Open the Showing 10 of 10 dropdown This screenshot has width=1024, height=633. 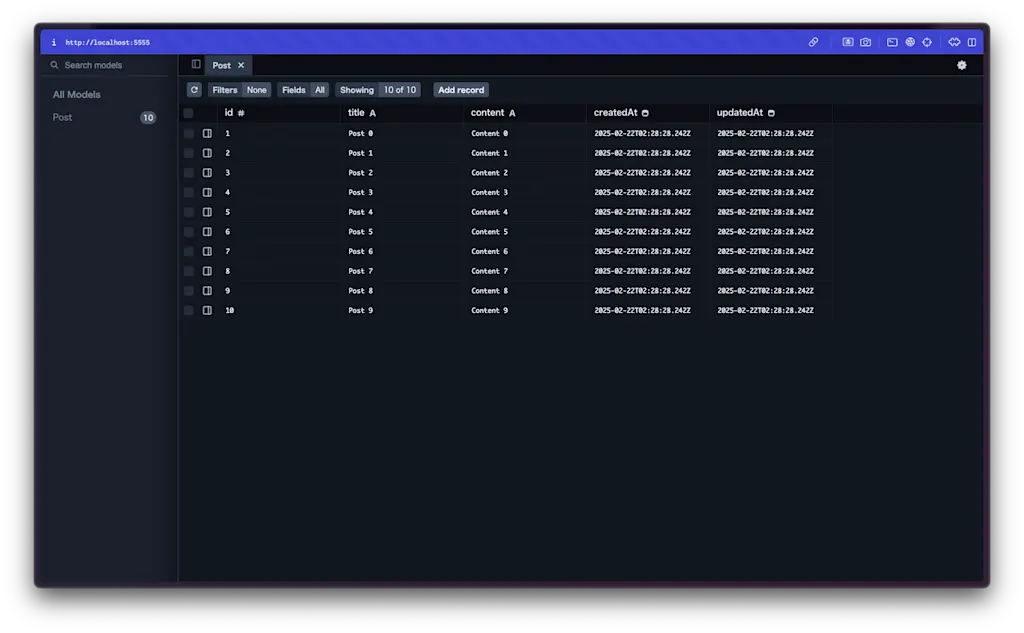(x=377, y=90)
